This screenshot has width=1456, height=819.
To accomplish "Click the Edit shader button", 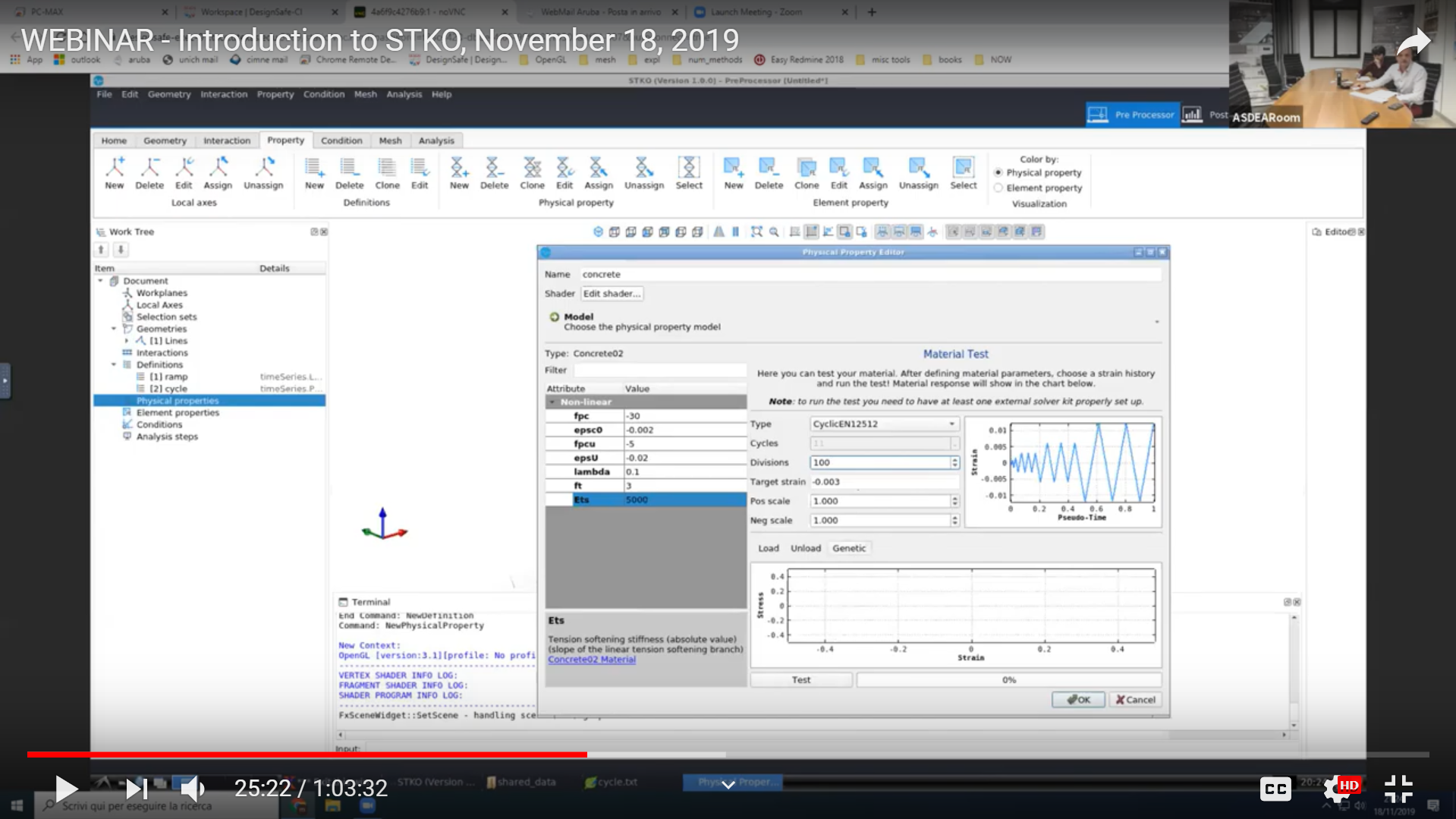I will (x=612, y=294).
